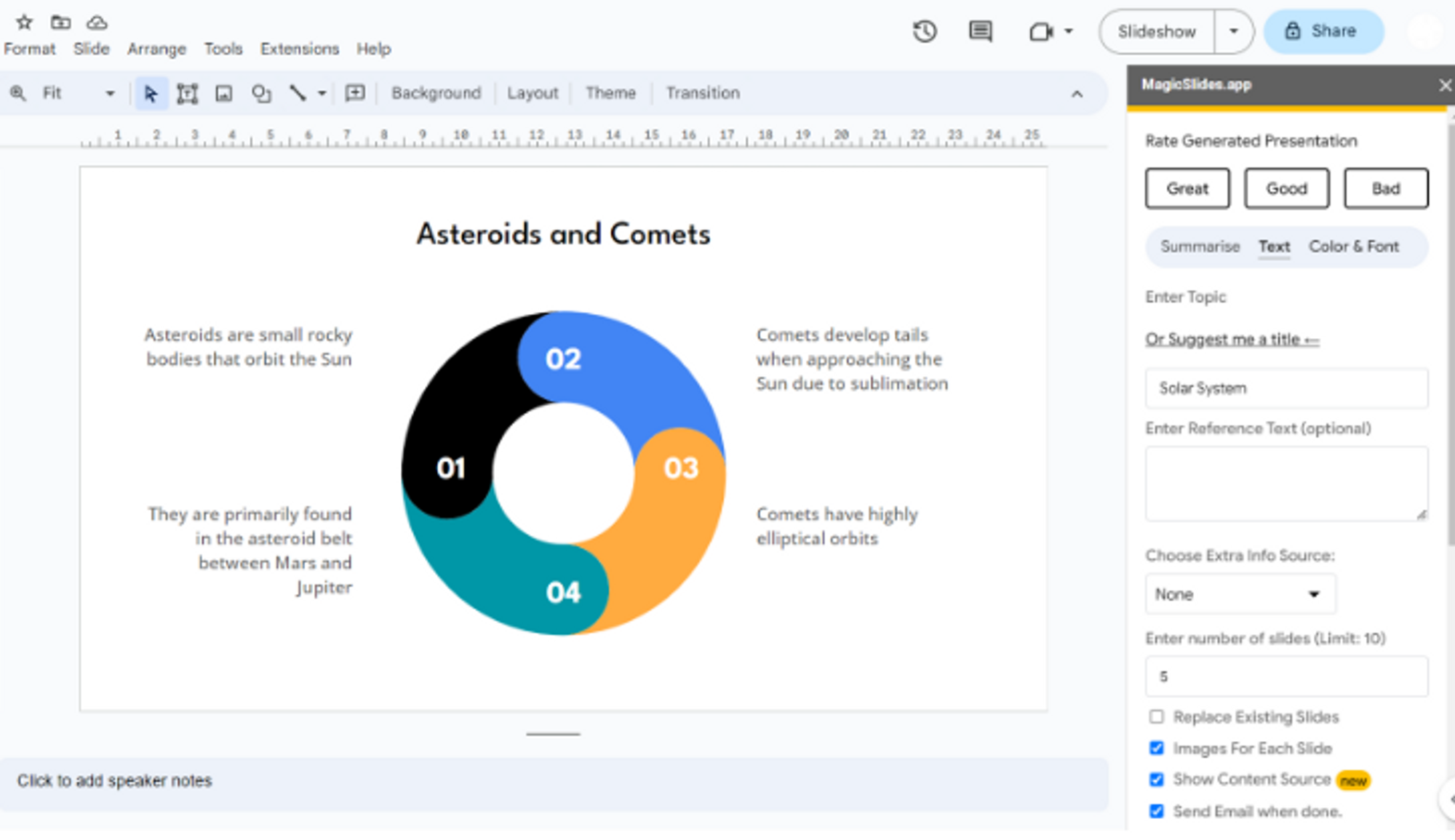
Task: Open the Arrange menu
Action: point(156,49)
